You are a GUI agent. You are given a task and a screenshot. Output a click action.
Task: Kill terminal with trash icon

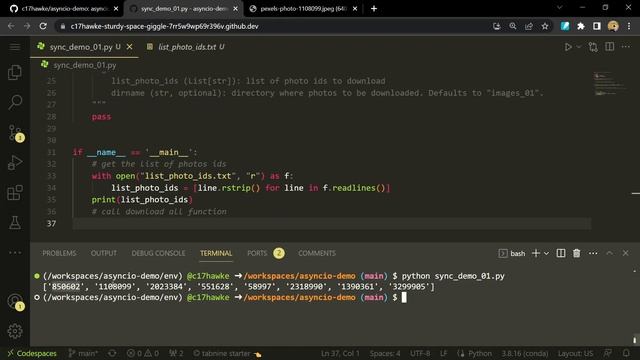coord(576,253)
